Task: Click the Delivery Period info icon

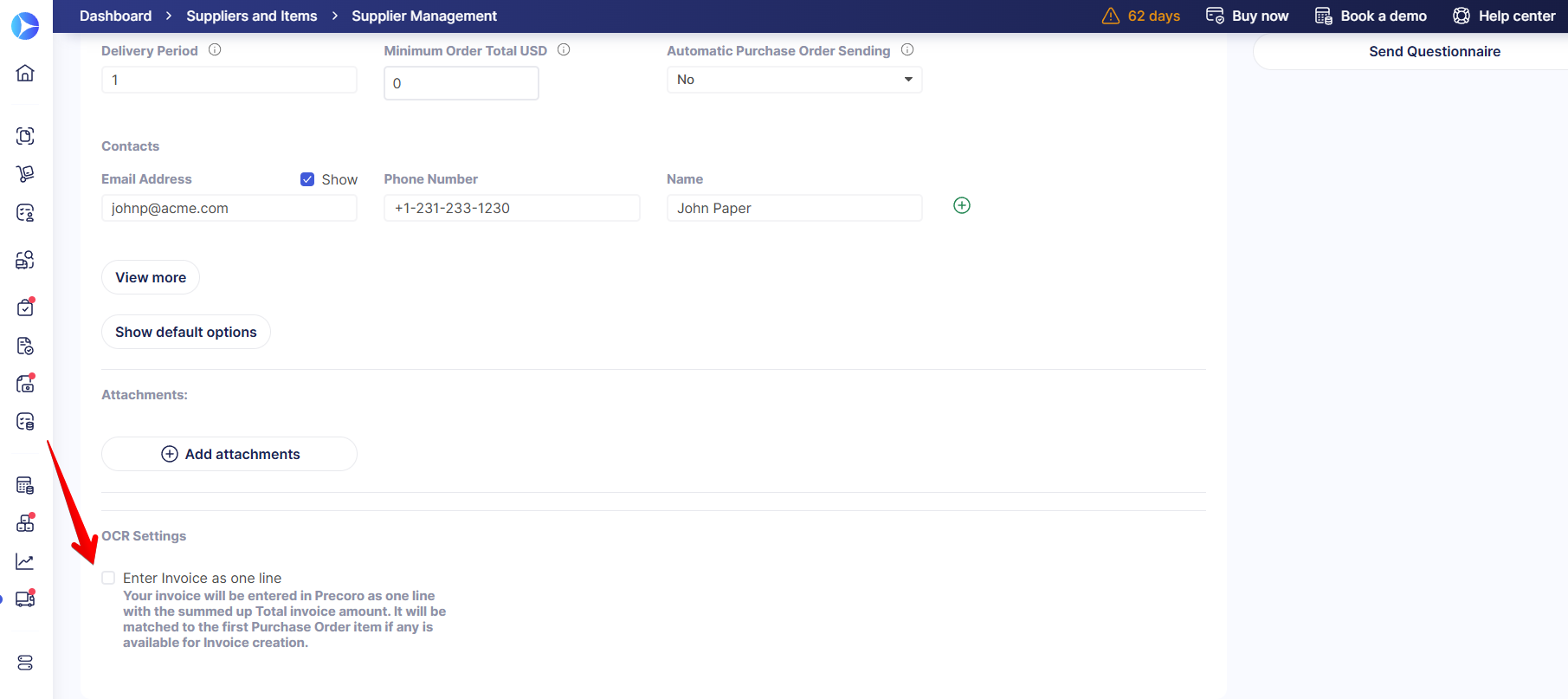Action: tap(215, 49)
